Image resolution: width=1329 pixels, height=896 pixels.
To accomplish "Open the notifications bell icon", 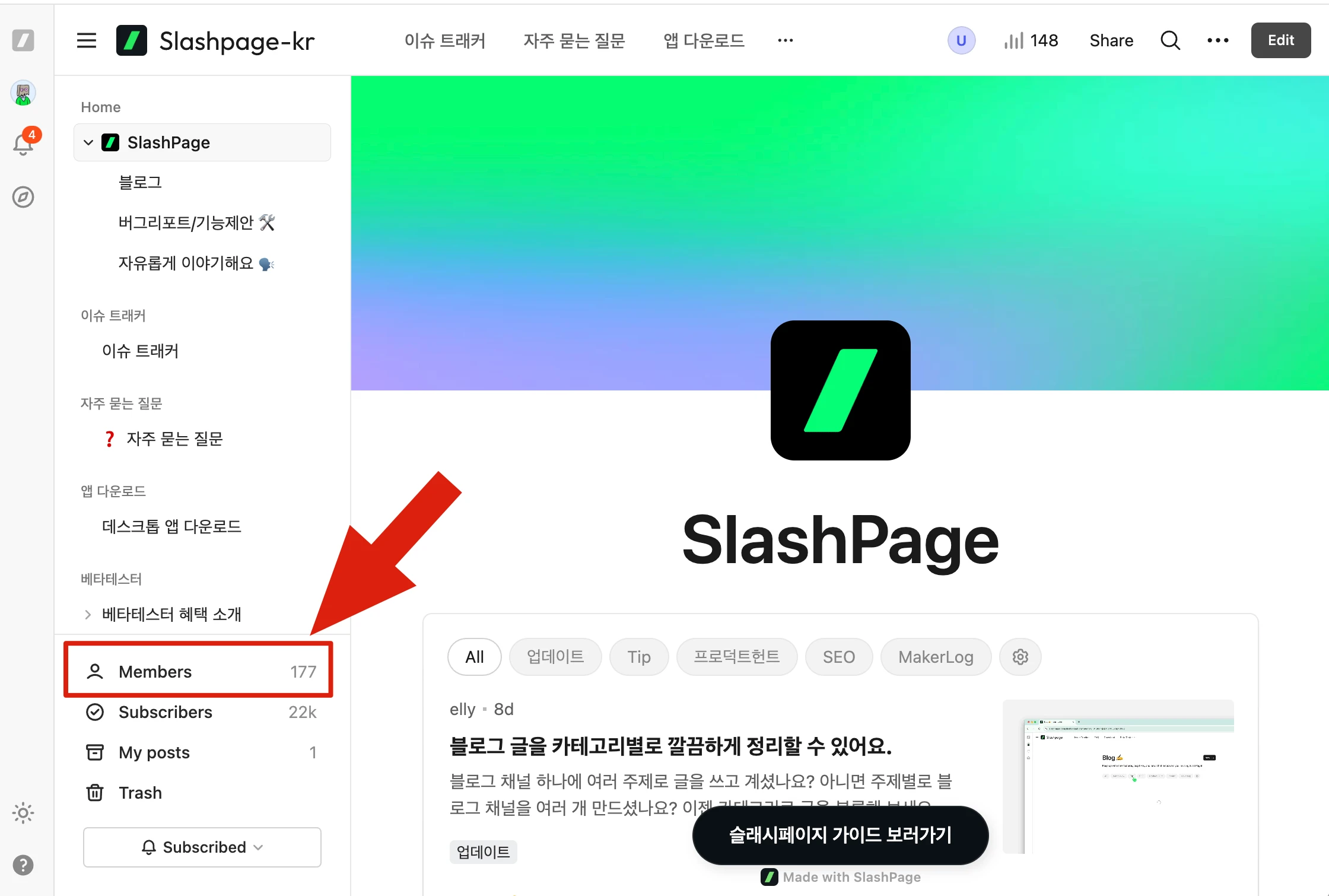I will coord(24,142).
